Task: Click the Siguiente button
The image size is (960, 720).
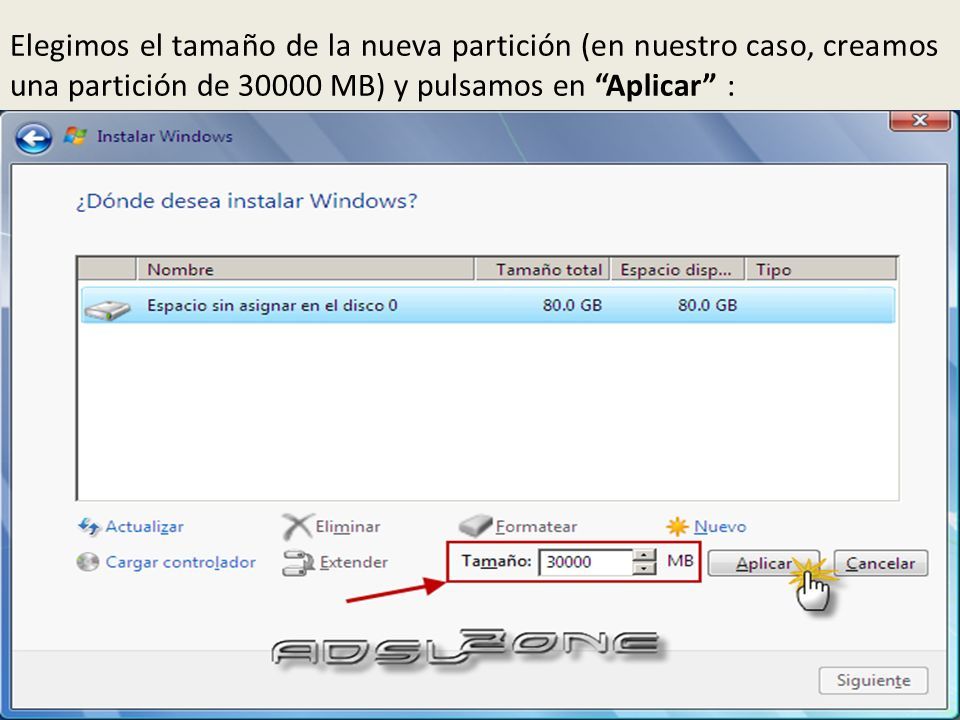Action: 874,680
